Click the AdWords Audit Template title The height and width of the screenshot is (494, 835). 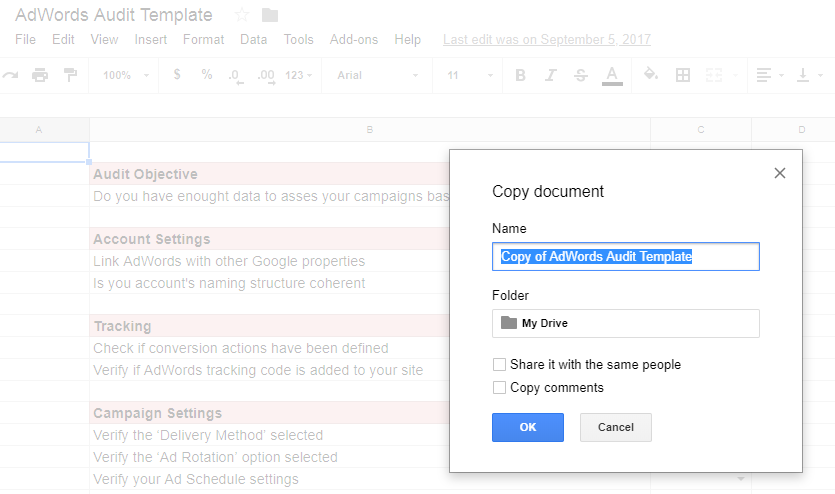(x=113, y=15)
